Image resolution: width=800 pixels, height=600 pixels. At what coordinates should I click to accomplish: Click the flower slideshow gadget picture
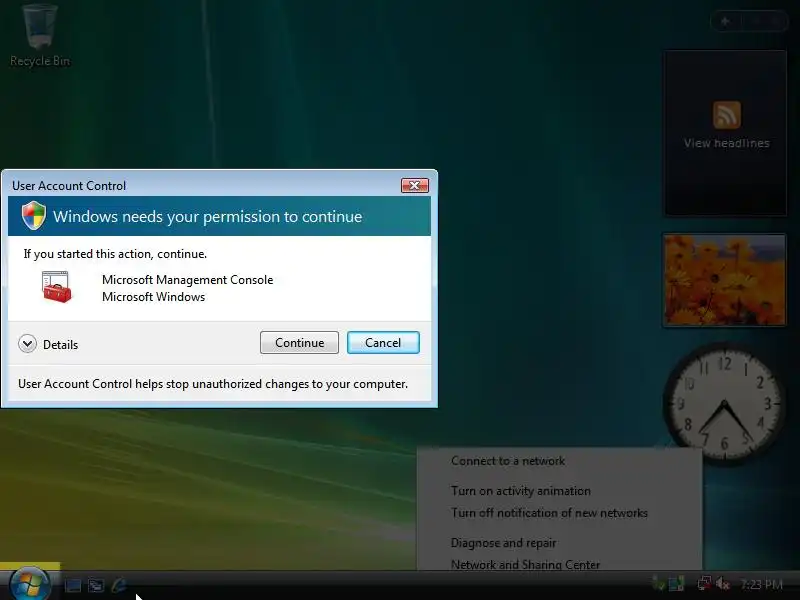tap(724, 280)
